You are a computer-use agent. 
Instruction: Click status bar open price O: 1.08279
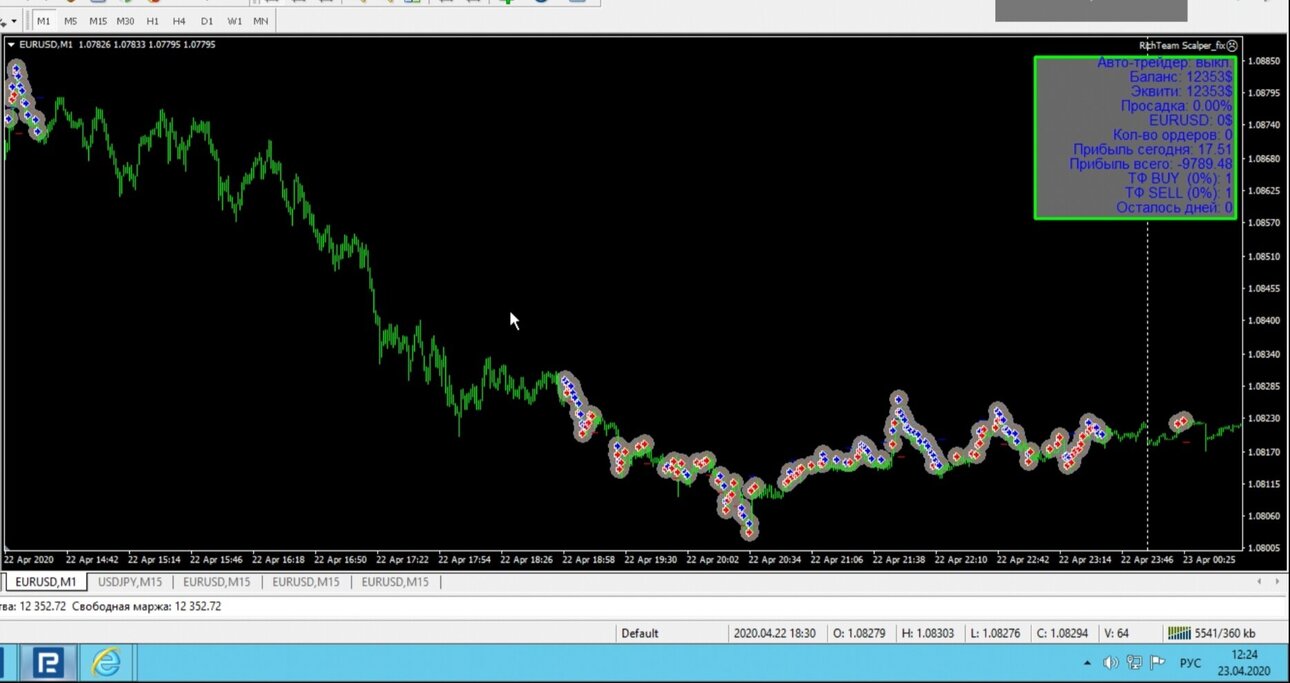[x=859, y=633]
